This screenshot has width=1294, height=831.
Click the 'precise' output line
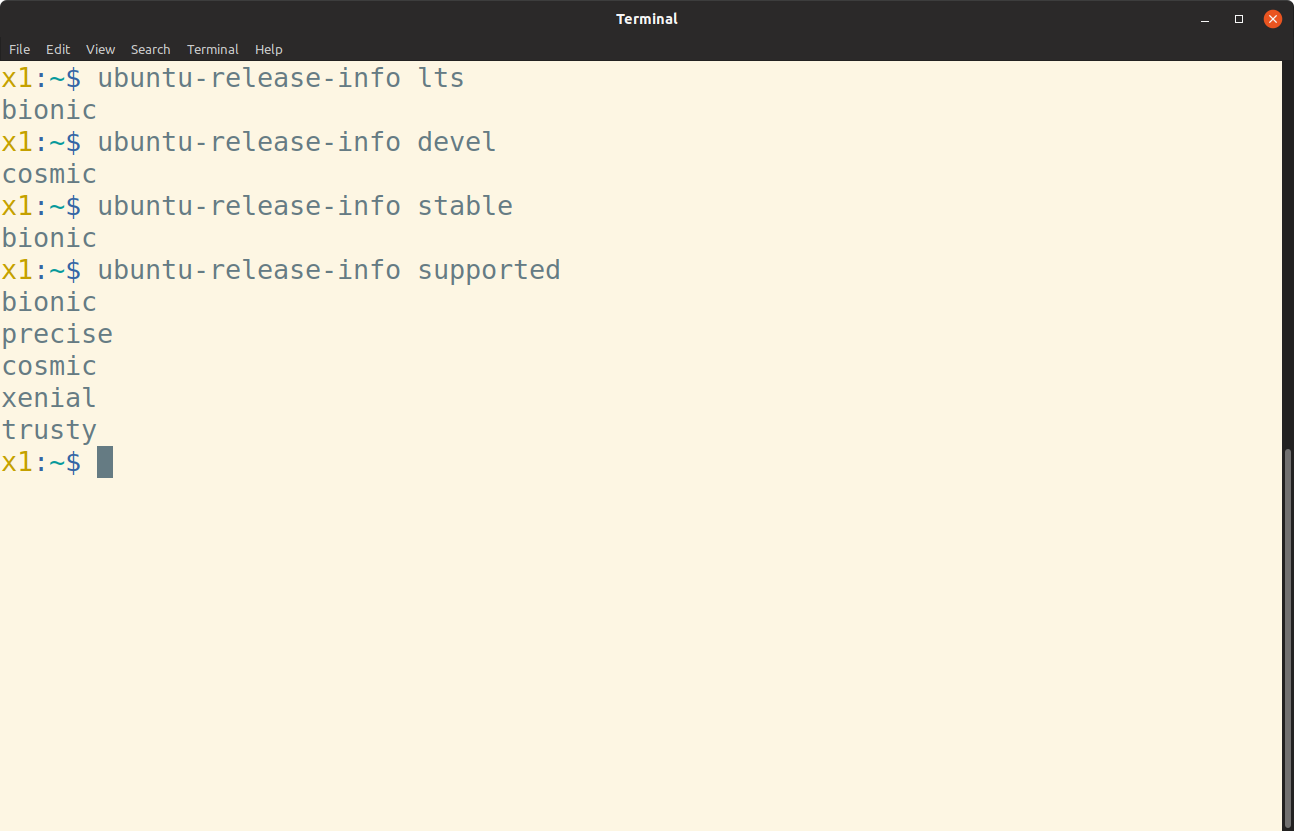(57, 334)
